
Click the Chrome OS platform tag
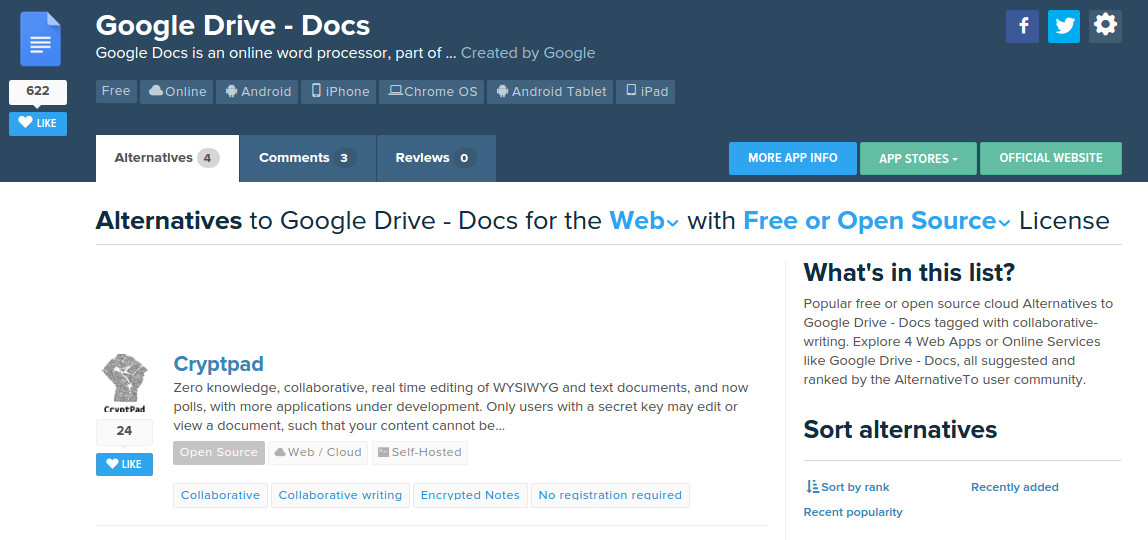tap(432, 92)
